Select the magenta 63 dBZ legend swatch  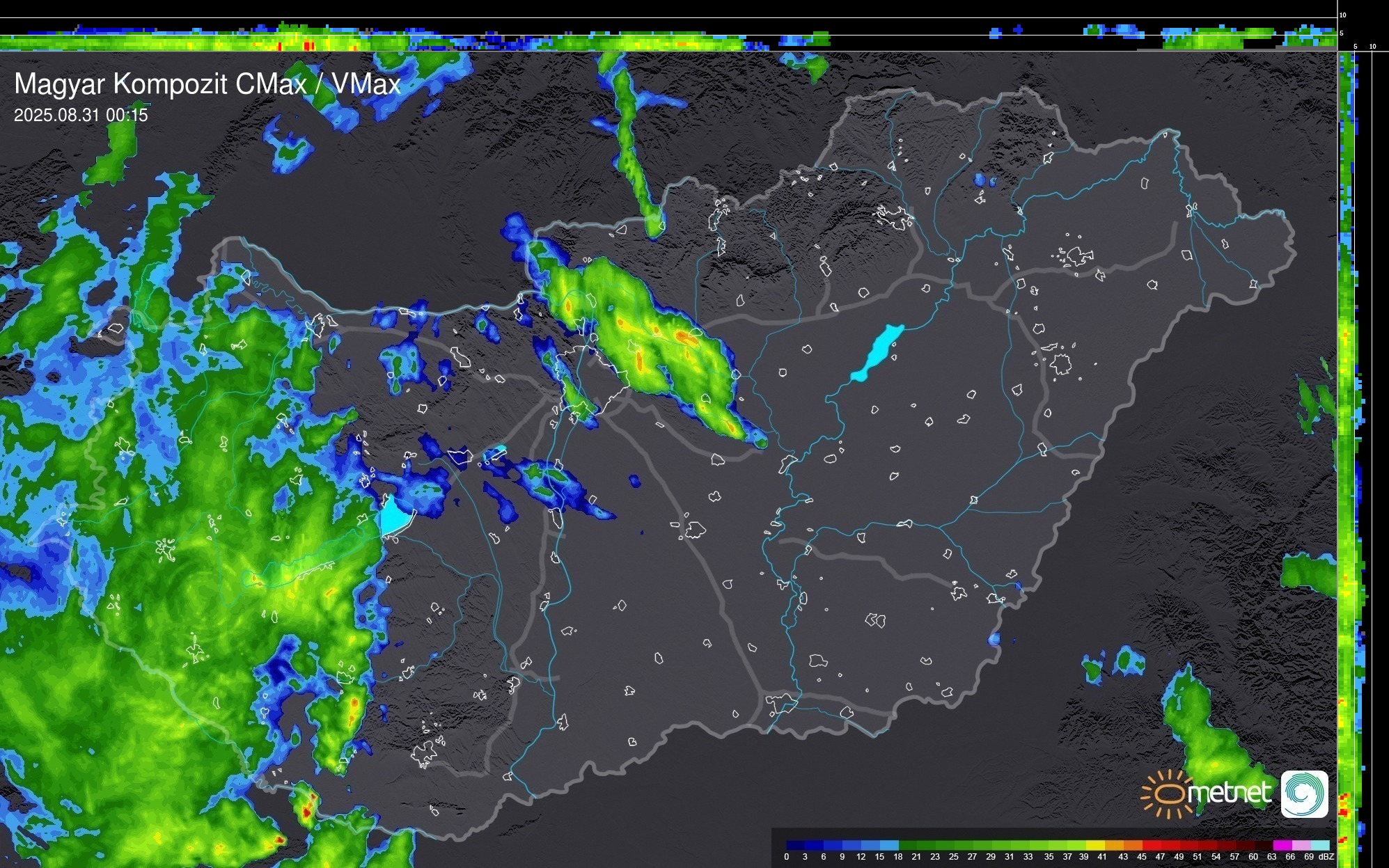tap(1282, 845)
